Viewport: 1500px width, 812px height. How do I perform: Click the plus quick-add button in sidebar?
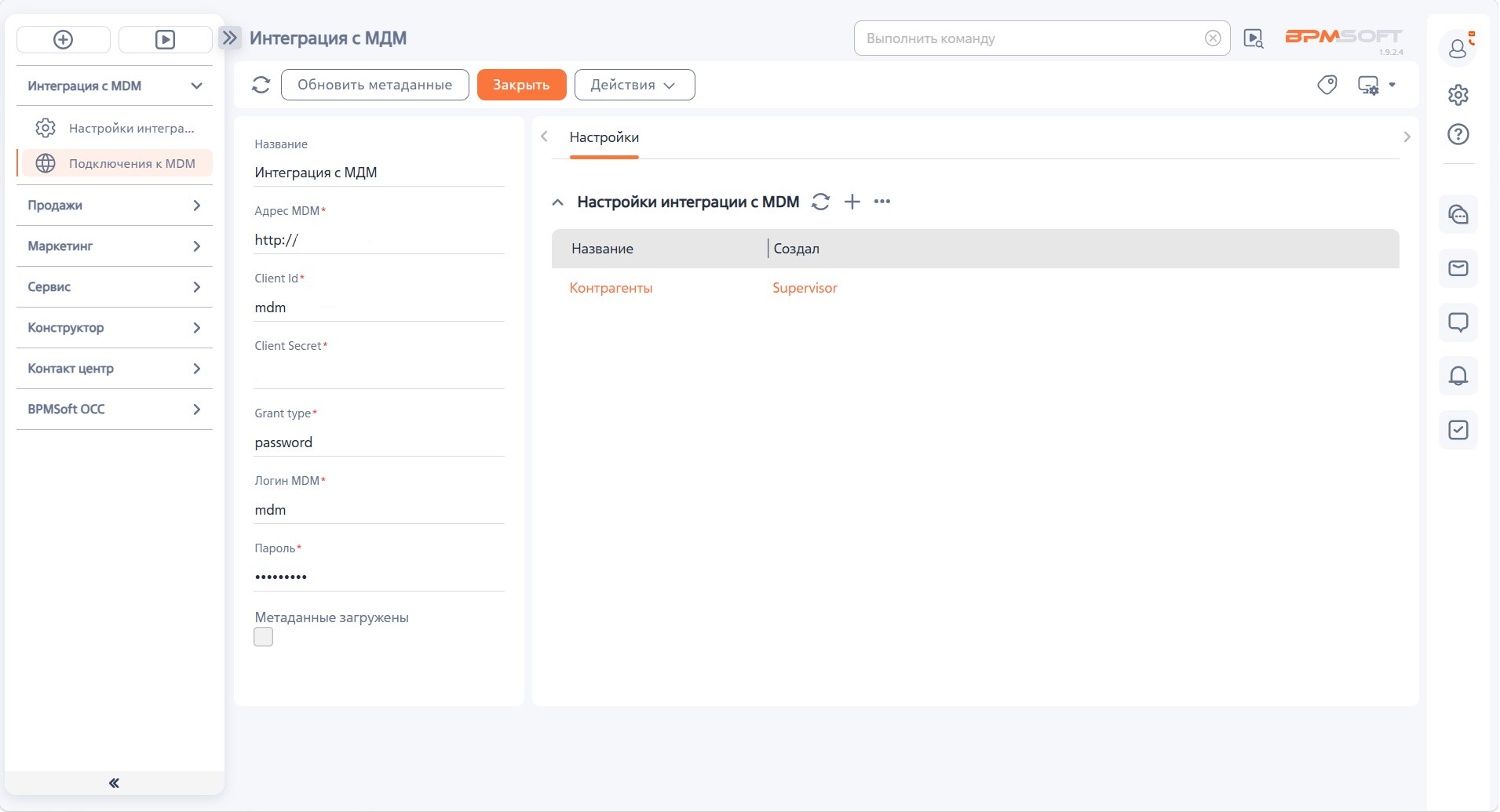point(63,39)
